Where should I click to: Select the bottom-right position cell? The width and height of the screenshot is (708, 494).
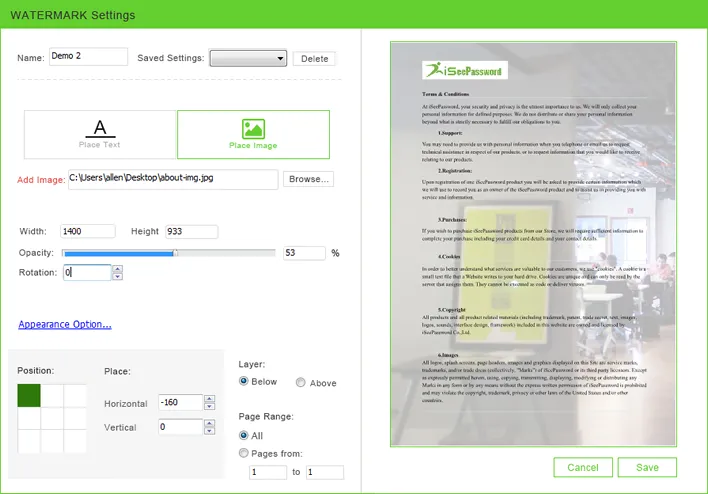(75, 441)
